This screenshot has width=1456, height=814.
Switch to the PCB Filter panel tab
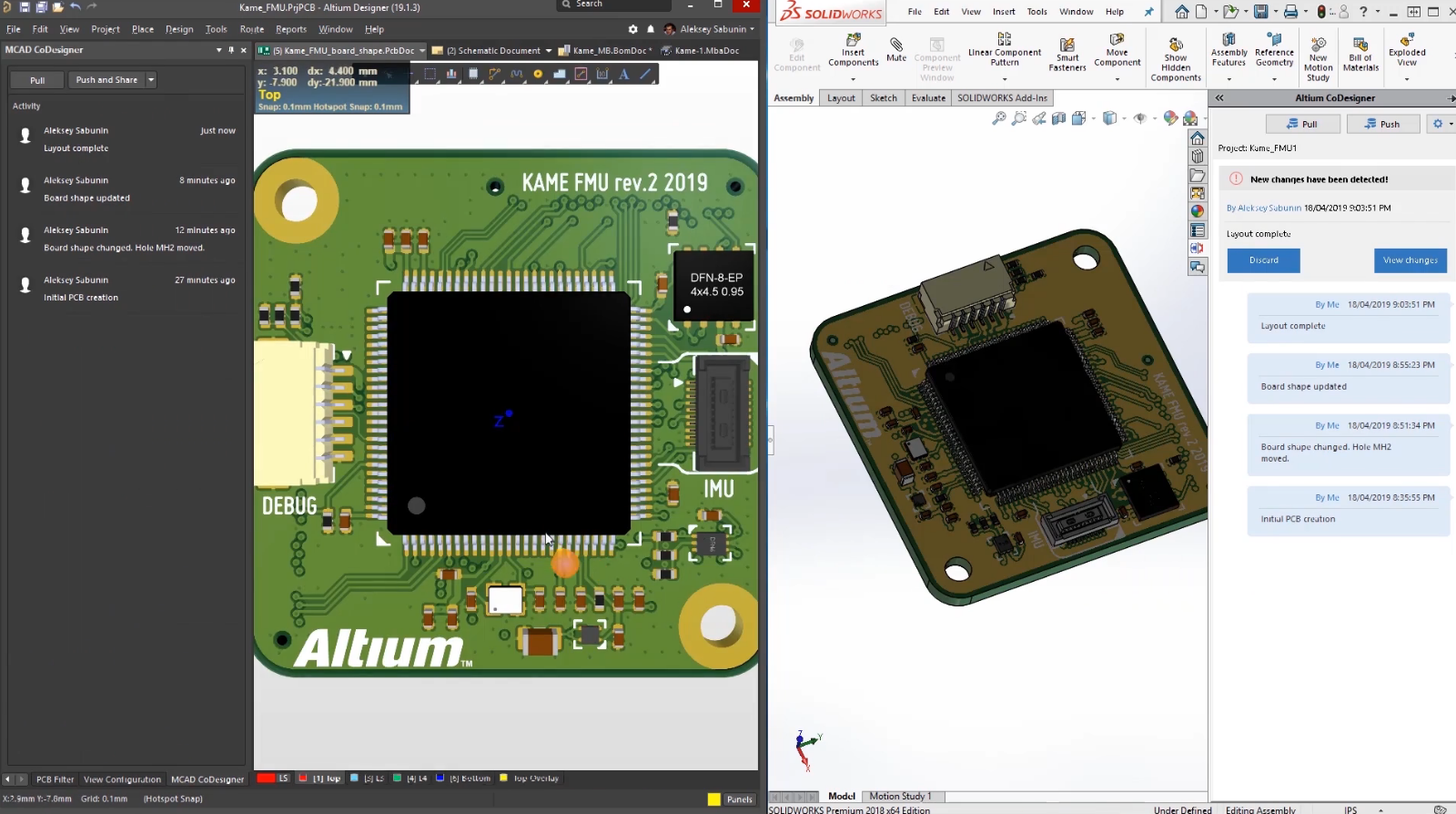pyautogui.click(x=55, y=779)
